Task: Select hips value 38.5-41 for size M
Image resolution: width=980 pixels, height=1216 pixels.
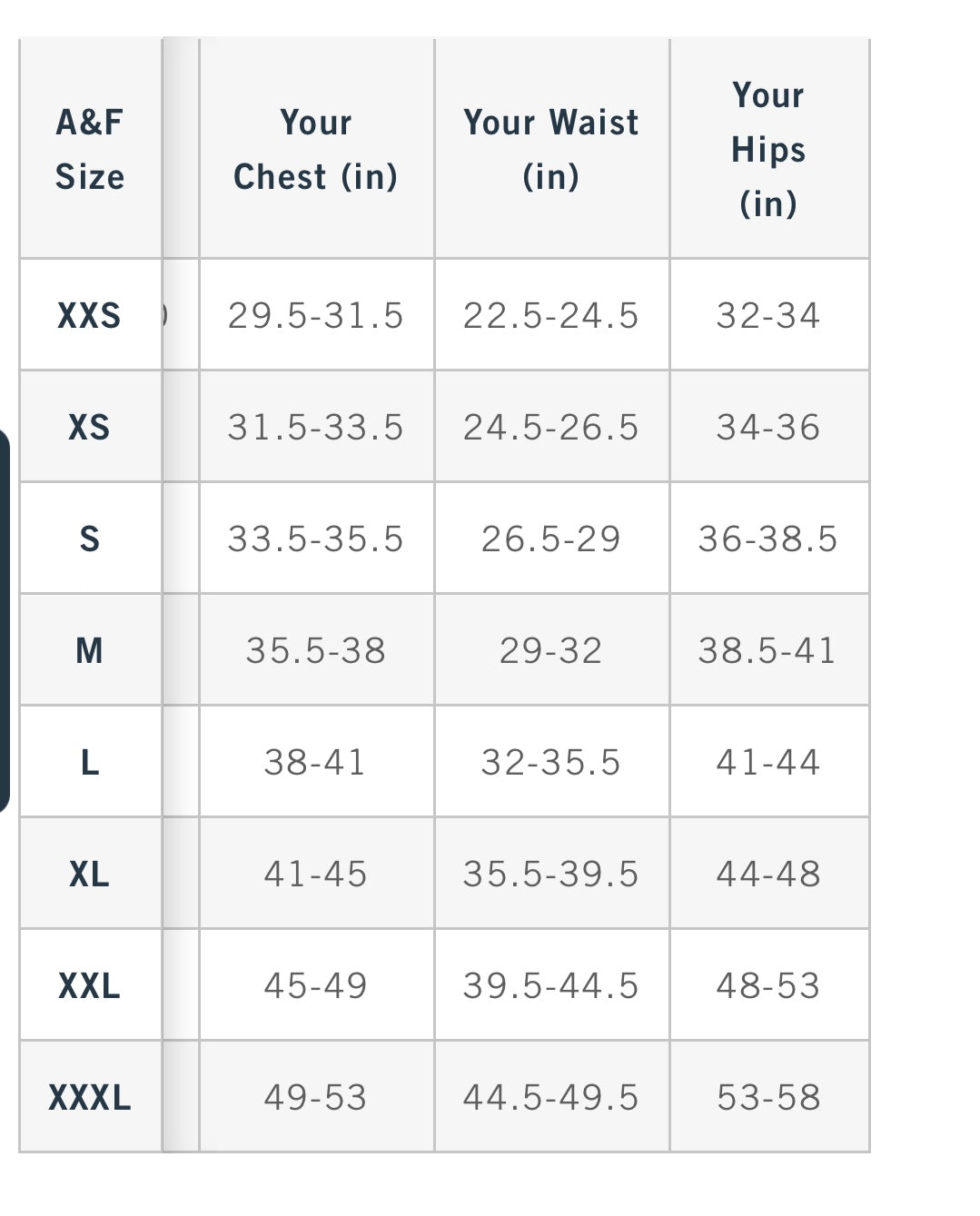Action: pyautogui.click(x=767, y=650)
